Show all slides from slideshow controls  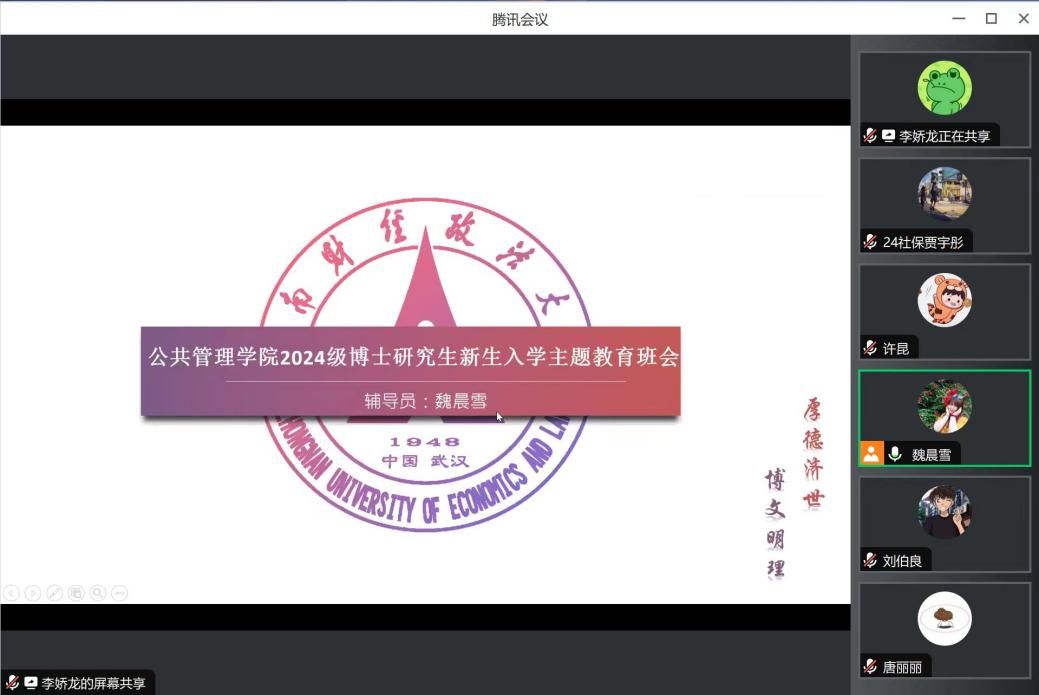tap(76, 593)
